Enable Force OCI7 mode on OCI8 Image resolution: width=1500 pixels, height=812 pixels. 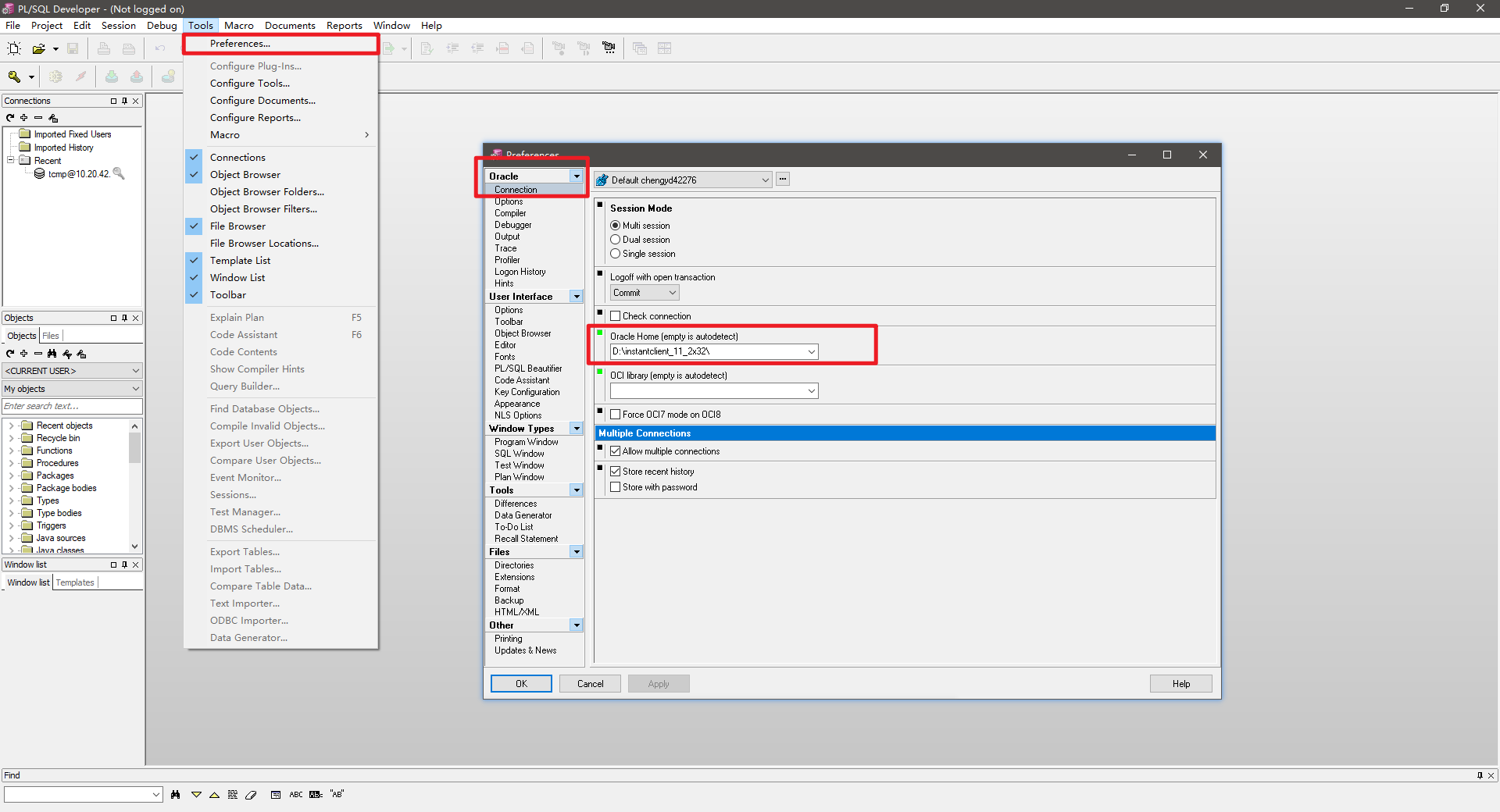616,415
